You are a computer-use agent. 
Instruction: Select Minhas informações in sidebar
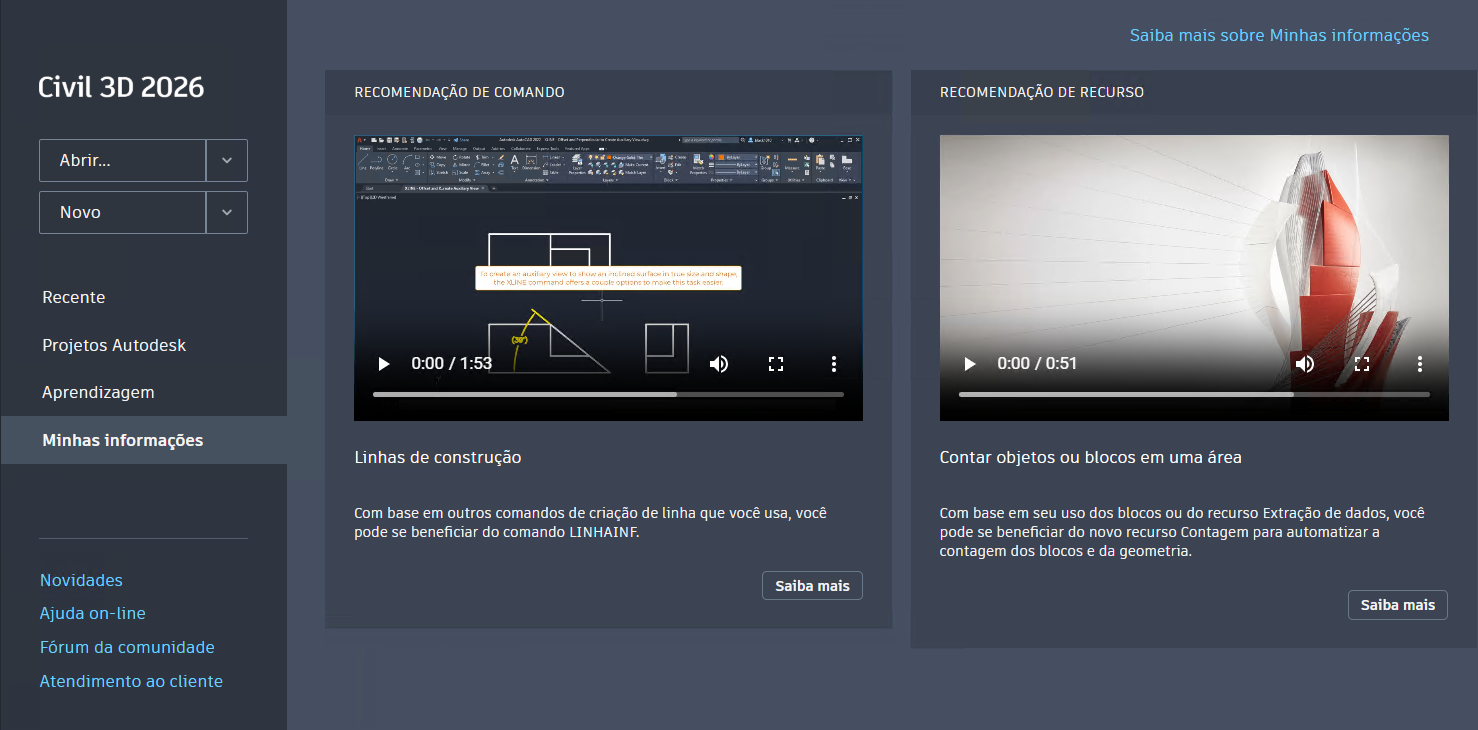tap(144, 440)
